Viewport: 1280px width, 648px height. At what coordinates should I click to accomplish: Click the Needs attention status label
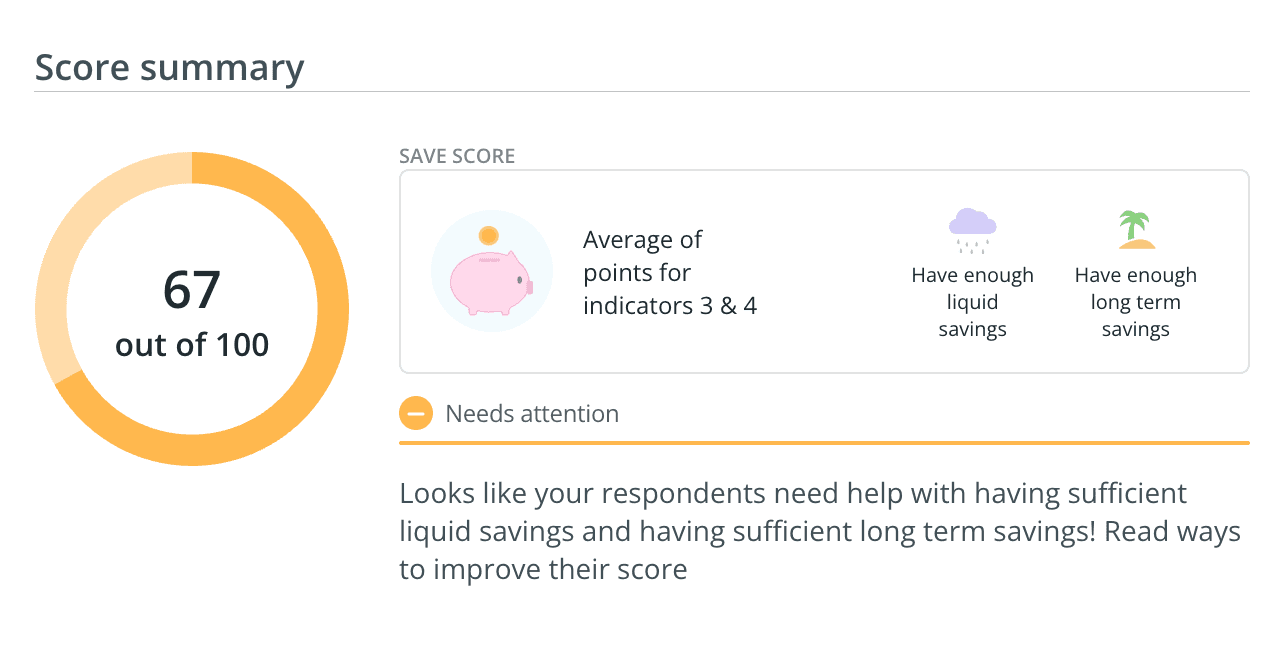pos(532,413)
